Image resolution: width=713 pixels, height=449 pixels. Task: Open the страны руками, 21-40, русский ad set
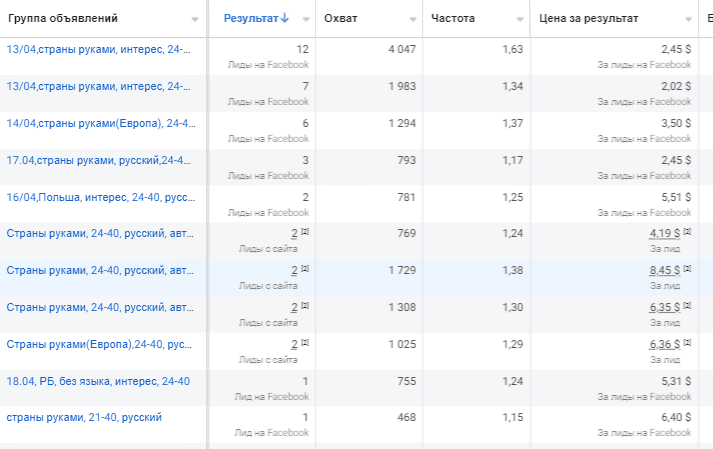(x=84, y=417)
